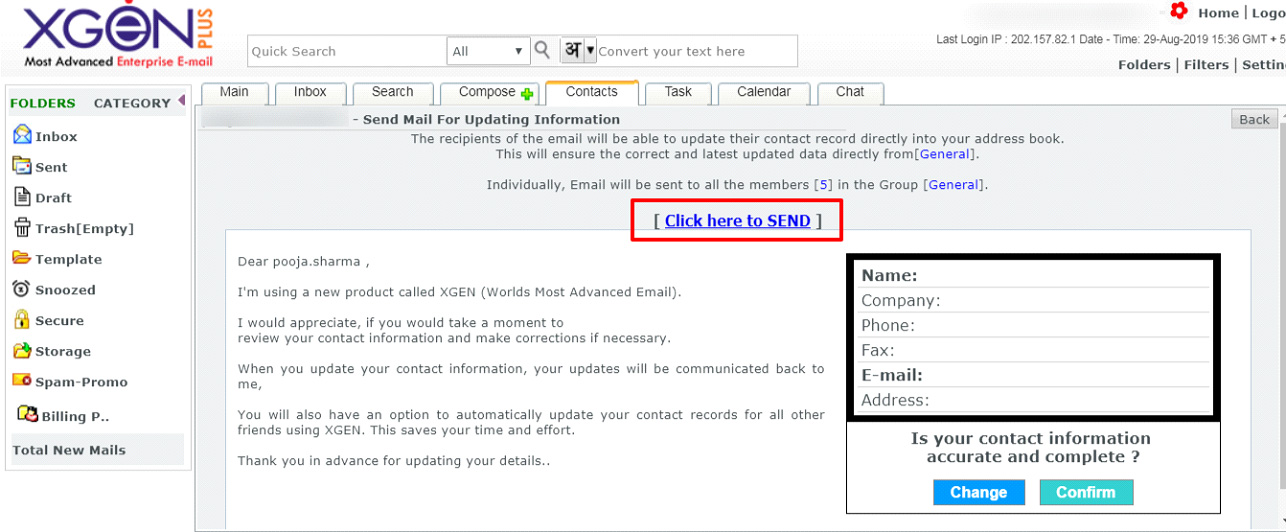Select the FOLDERS heading in sidebar

(x=43, y=103)
